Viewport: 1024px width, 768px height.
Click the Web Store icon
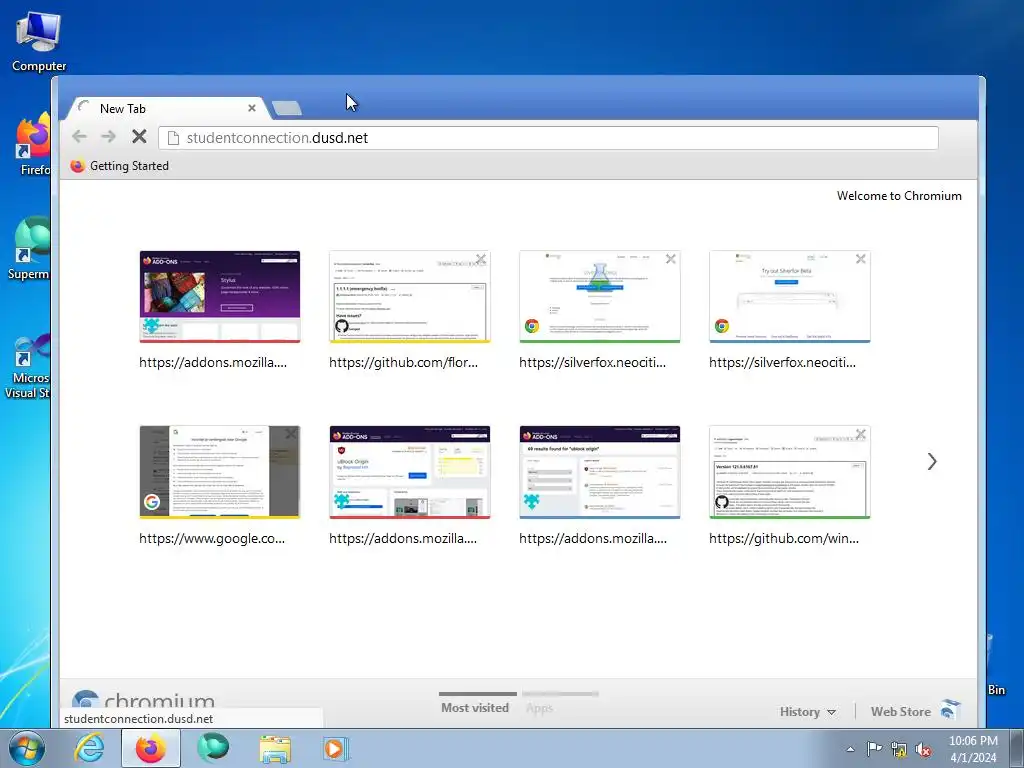coord(950,710)
